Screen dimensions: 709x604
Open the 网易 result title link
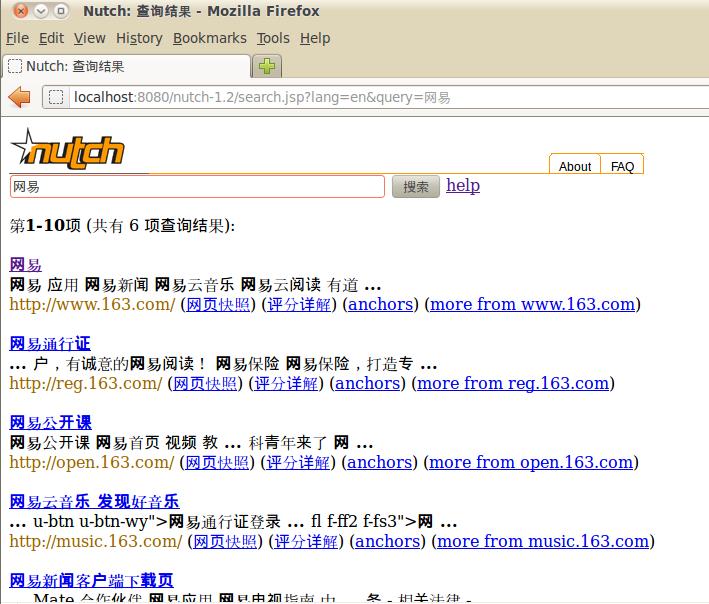tap(26, 265)
